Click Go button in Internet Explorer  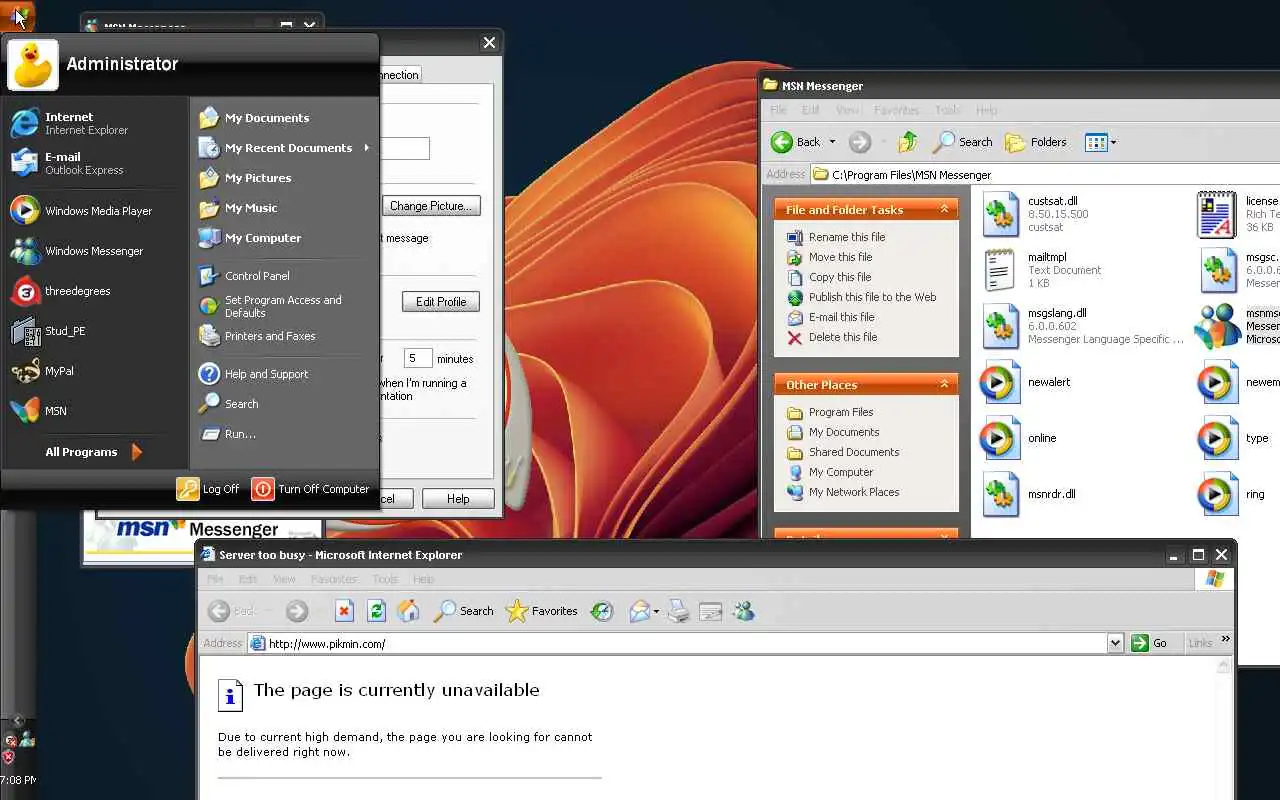click(x=1150, y=643)
